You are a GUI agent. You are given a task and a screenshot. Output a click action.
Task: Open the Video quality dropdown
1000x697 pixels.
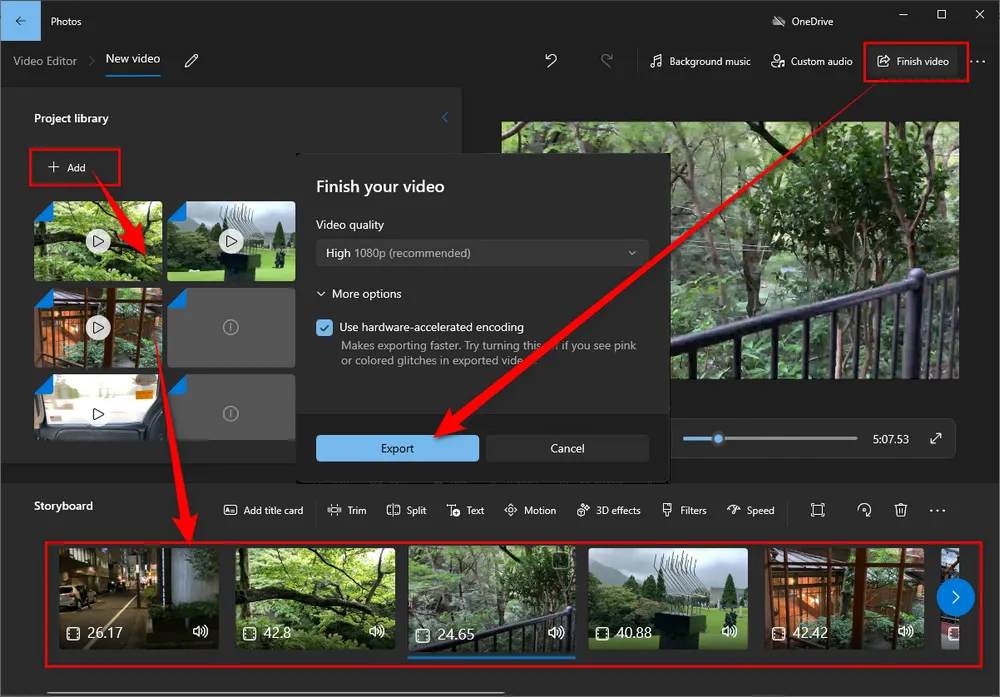(x=482, y=253)
